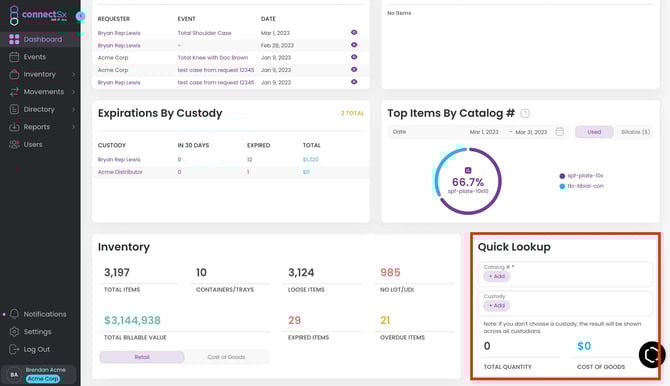
Task: Go to Users in sidebar
Action: coord(33,144)
